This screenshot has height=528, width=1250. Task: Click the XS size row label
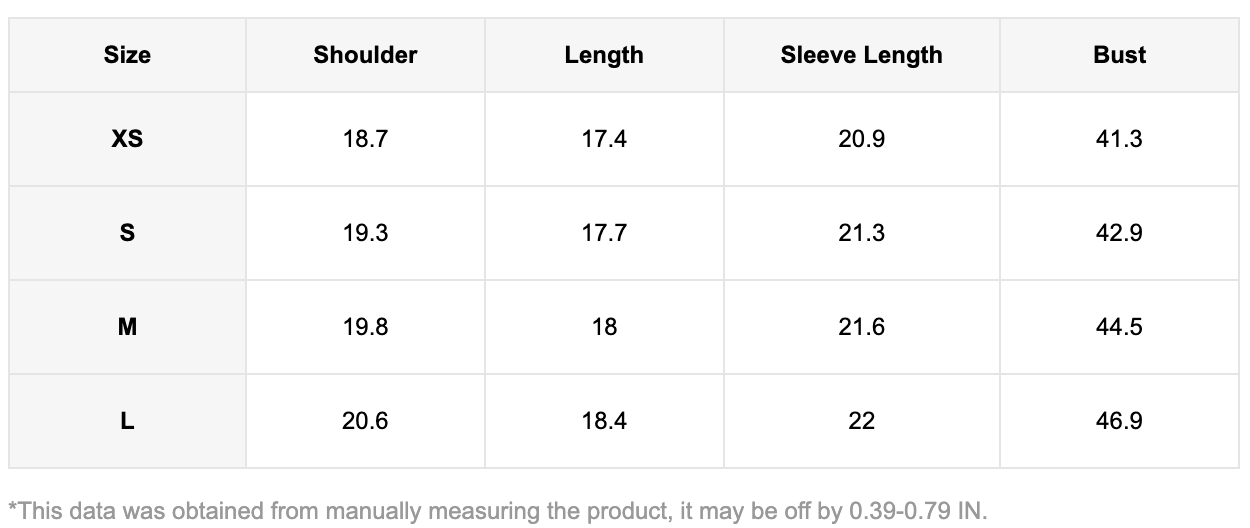[x=127, y=139]
